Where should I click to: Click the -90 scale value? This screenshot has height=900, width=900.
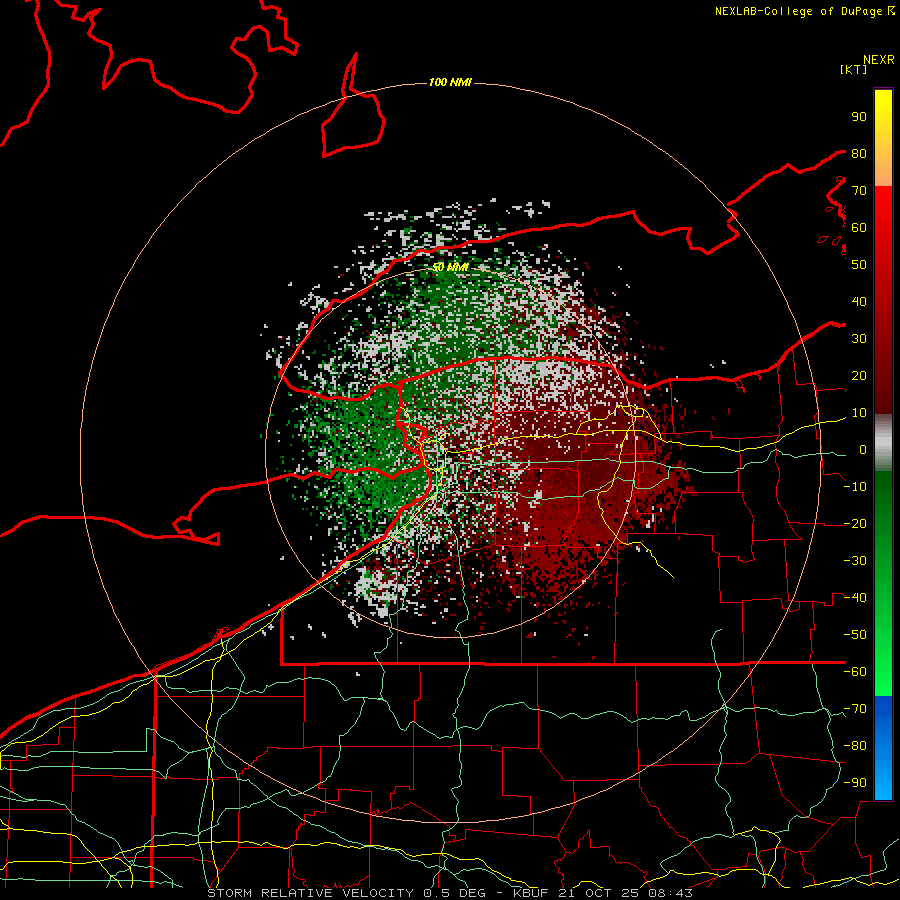(x=855, y=783)
